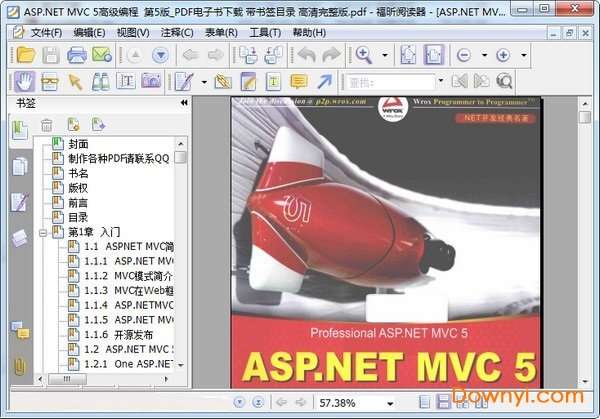Click the fit width view icon

(434, 55)
